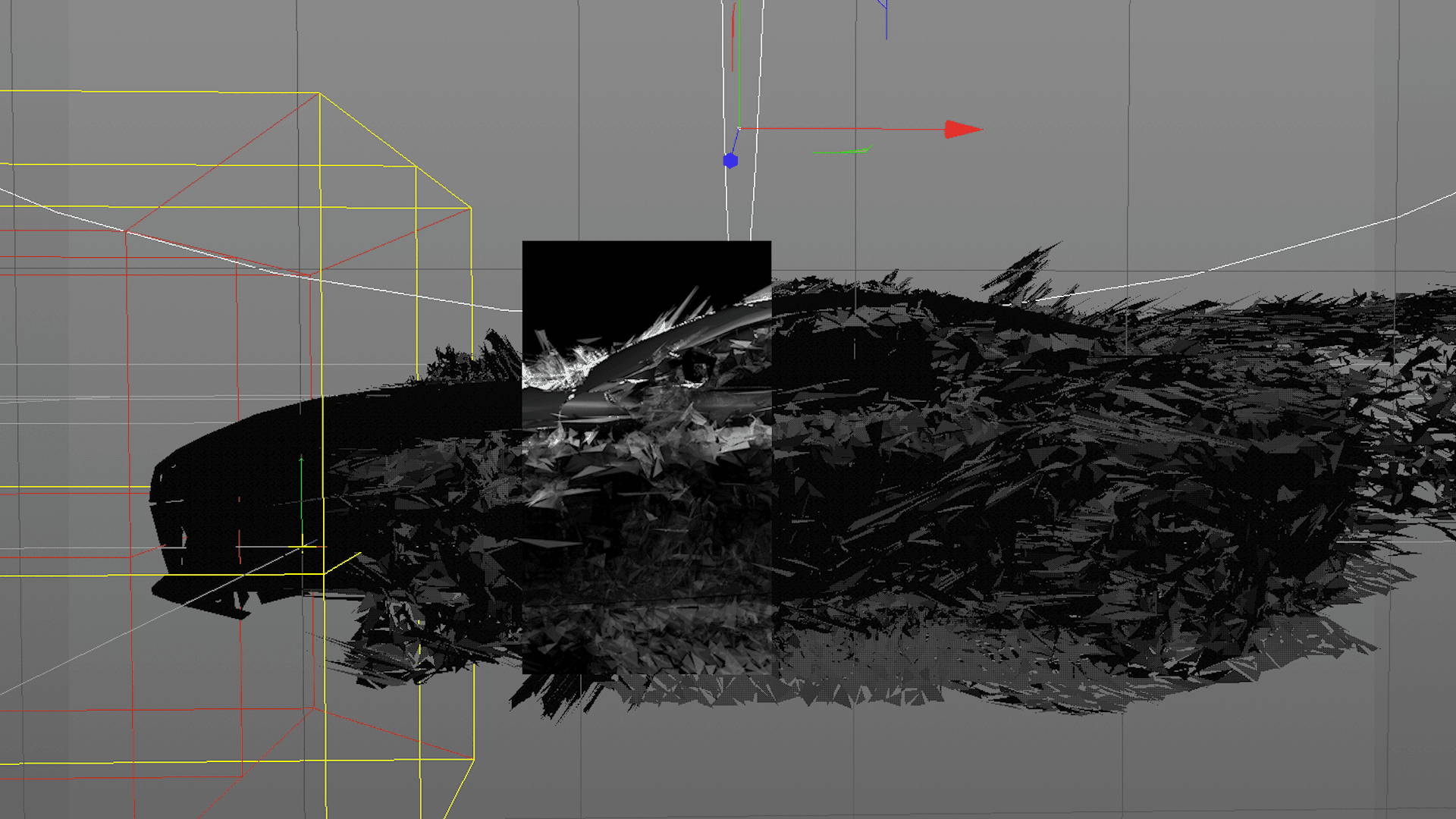Click center of the black render preview region
Image resolution: width=1456 pixels, height=819 pixels.
646,457
